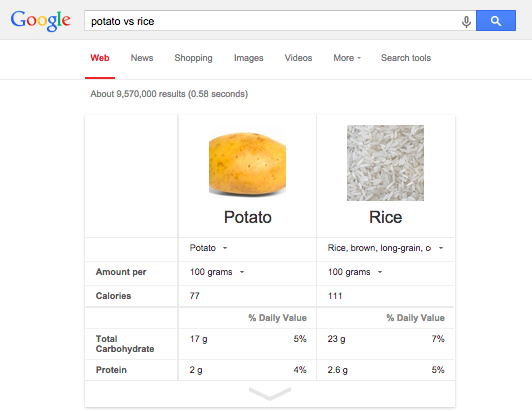Click the potato image
This screenshot has width=532, height=411.
tap(247, 163)
